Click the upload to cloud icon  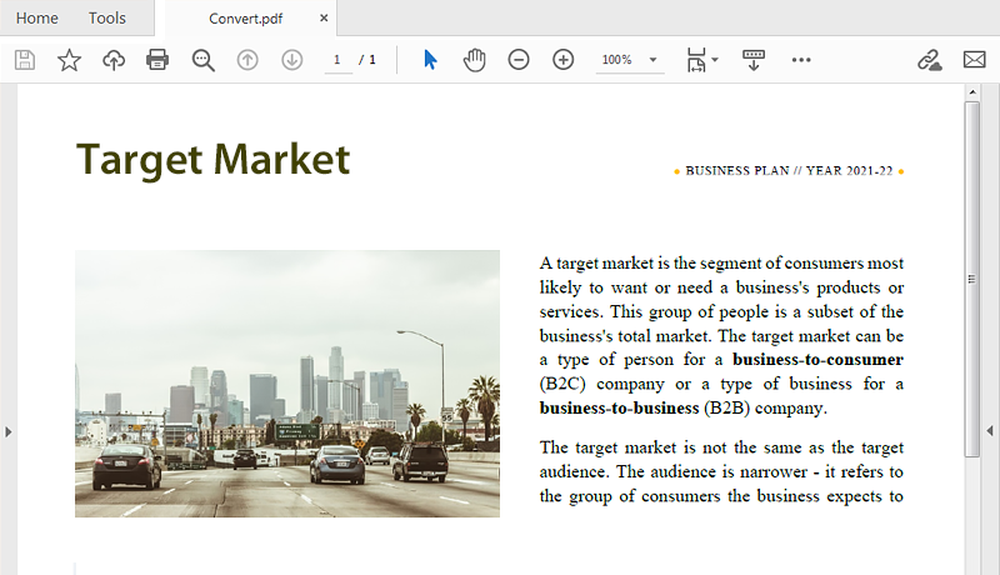114,60
